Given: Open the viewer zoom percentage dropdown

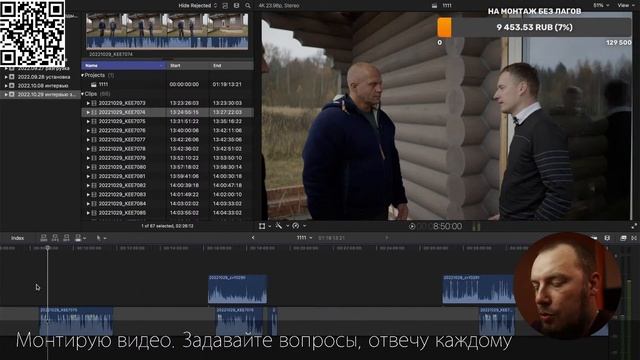Looking at the screenshot, I should pos(601,5).
